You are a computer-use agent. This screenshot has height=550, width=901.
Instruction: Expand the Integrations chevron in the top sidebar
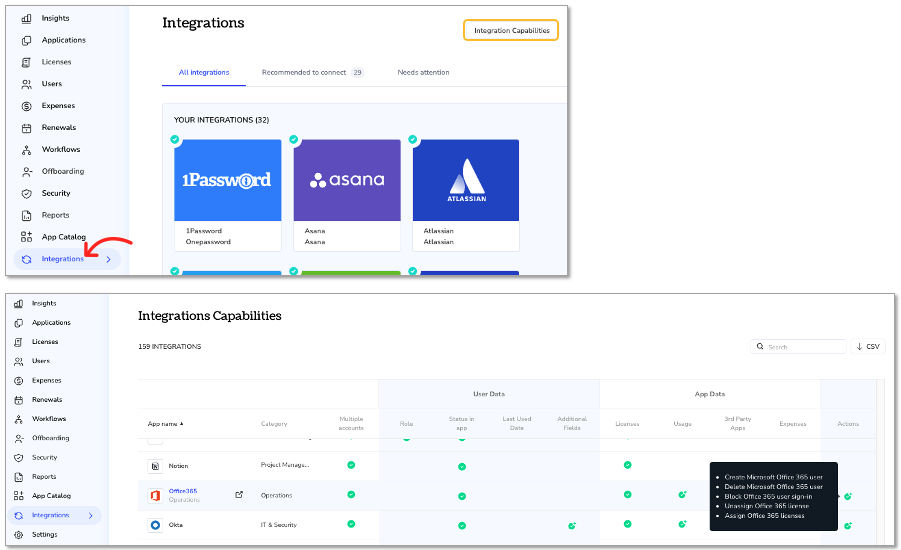108,259
